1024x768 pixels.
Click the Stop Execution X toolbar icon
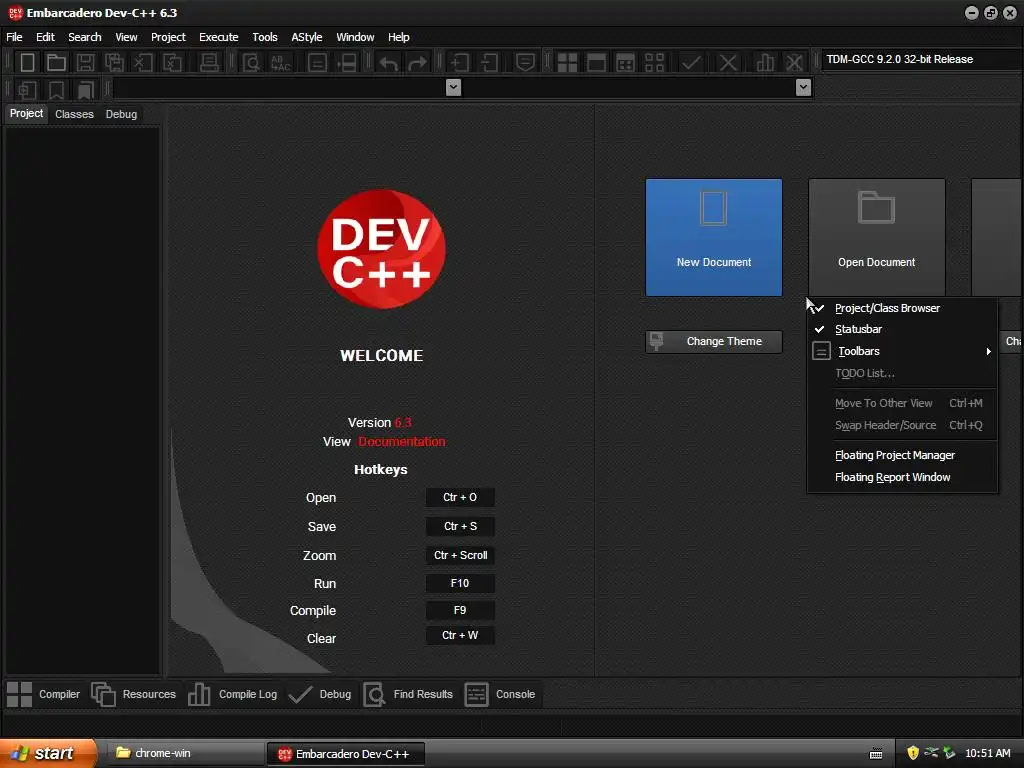[x=728, y=63]
